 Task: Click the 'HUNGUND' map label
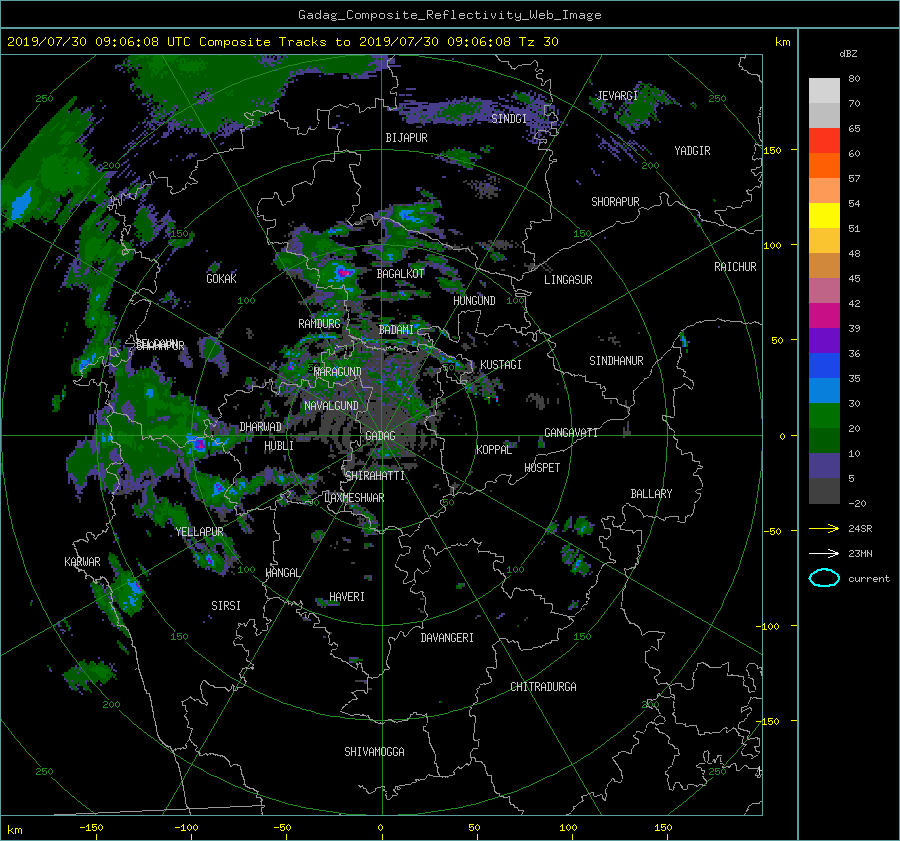[474, 301]
